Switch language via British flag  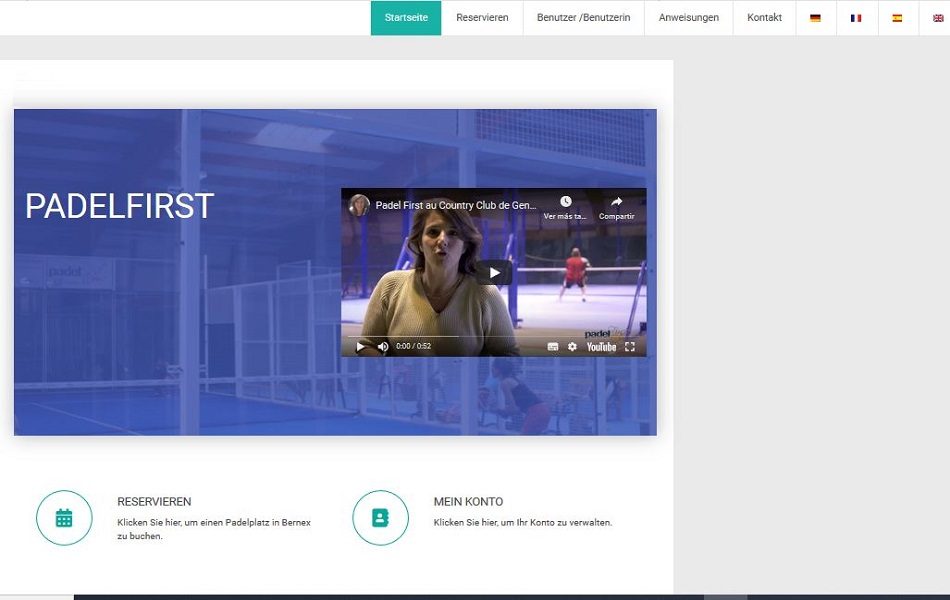coord(938,18)
